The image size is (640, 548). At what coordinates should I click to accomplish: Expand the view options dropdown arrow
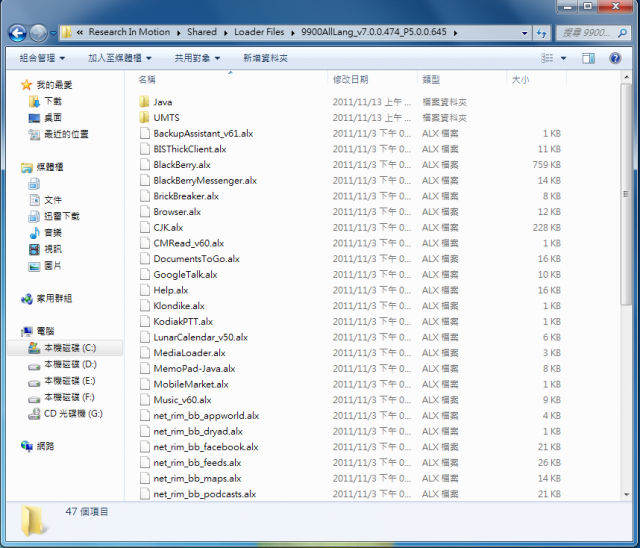563,58
